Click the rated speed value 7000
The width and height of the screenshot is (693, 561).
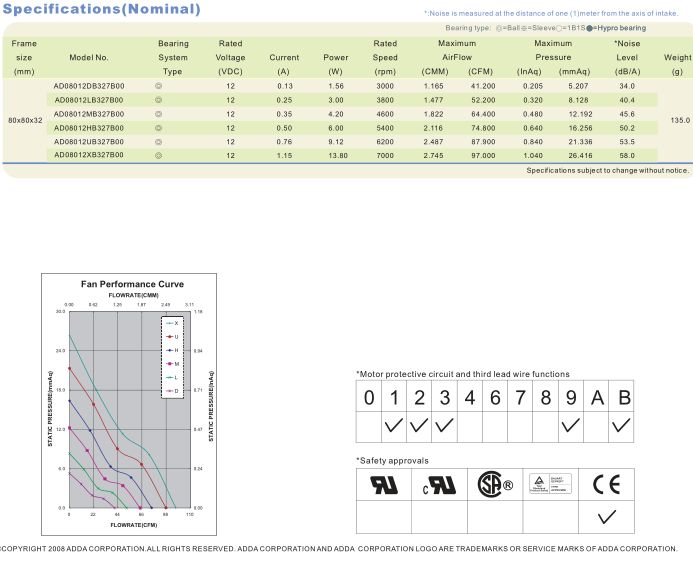[x=385, y=156]
